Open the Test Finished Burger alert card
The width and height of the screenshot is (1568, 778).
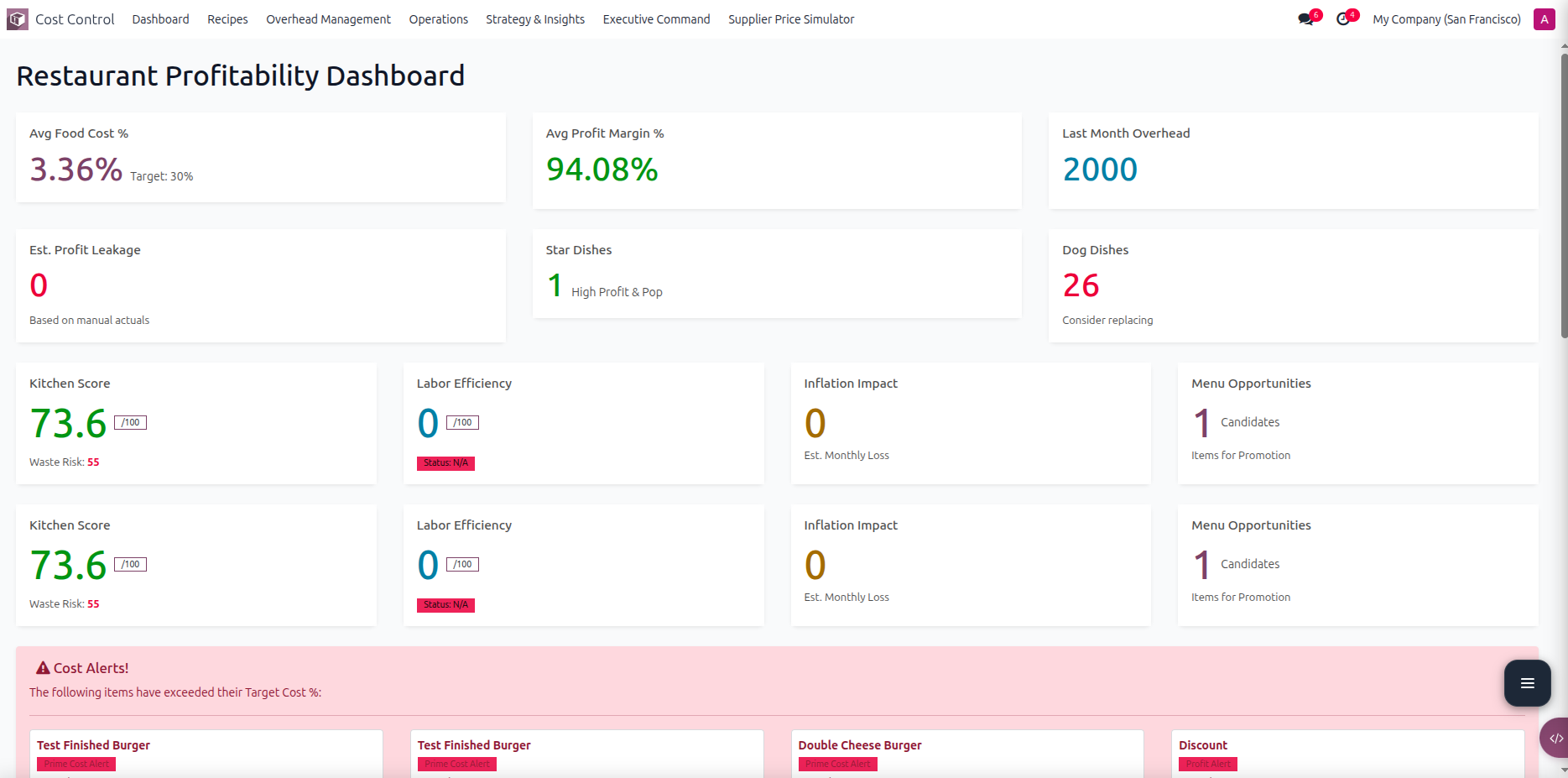coord(93,744)
